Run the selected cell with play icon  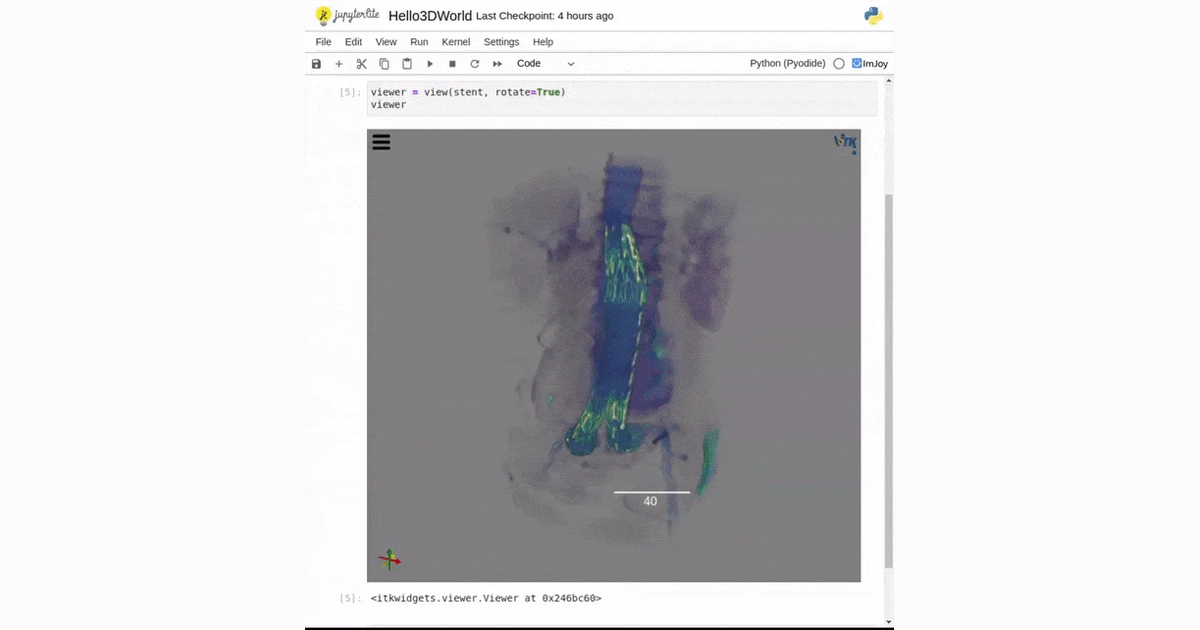tap(430, 64)
